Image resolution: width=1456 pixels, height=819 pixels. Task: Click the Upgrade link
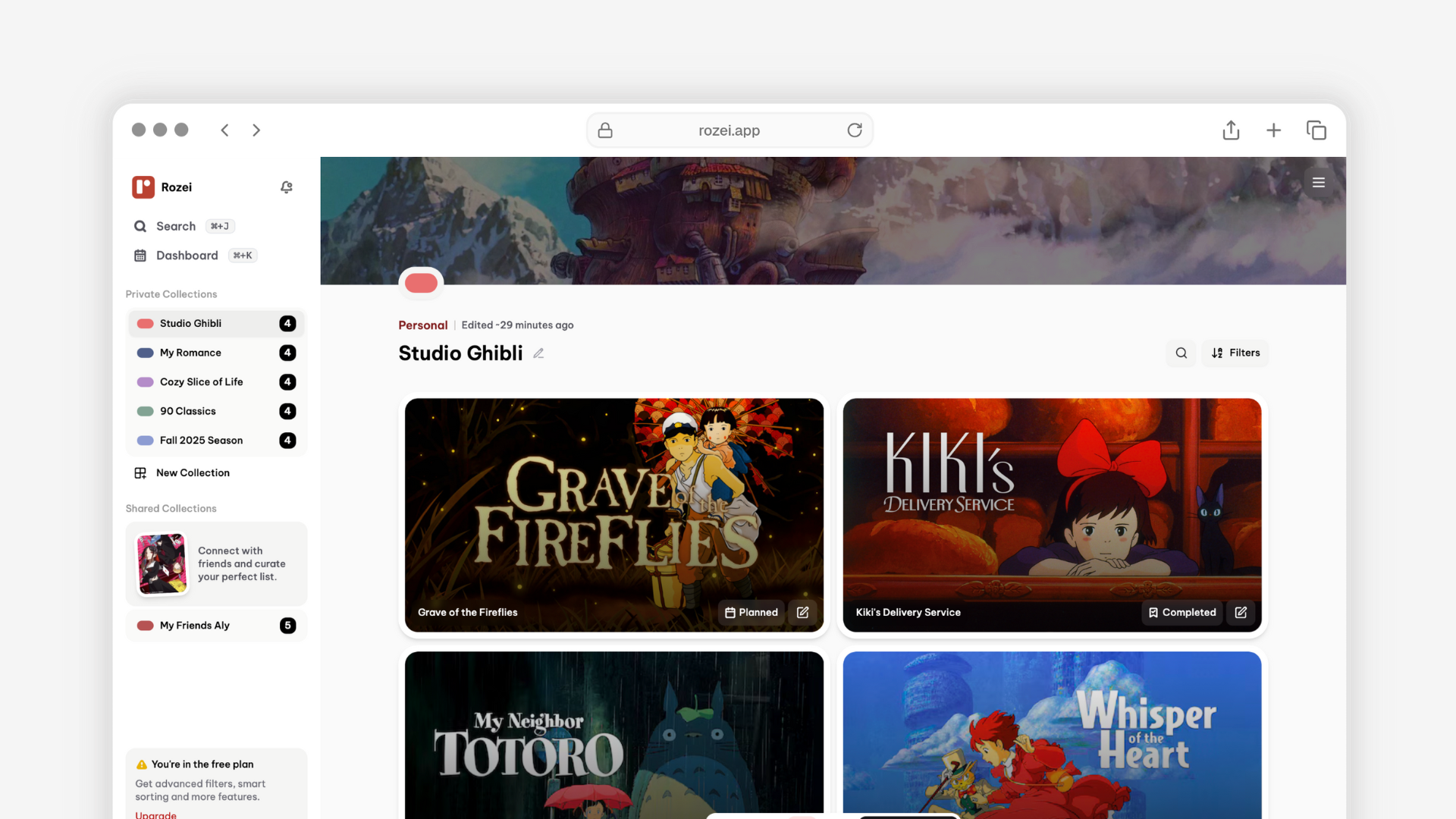coord(155,814)
